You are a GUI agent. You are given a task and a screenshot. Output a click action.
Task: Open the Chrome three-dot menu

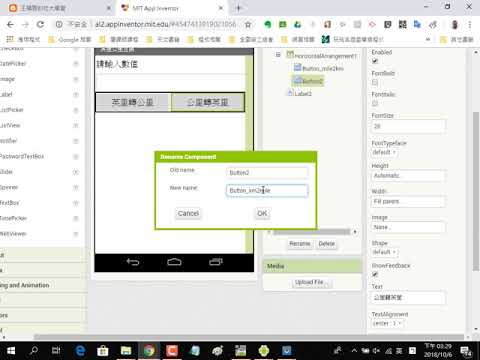click(470, 24)
